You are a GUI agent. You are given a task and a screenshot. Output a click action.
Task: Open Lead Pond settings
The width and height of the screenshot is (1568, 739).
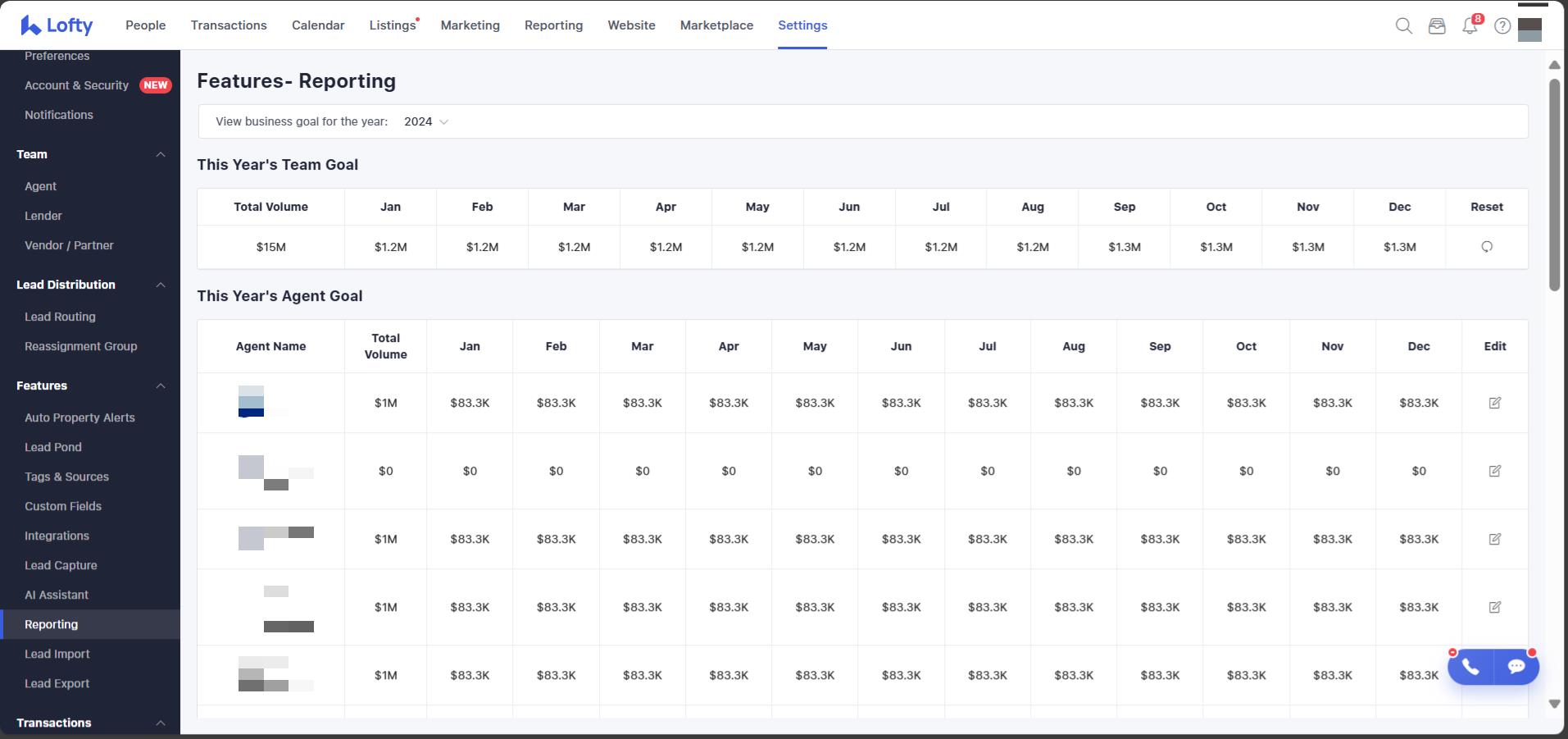pyautogui.click(x=53, y=447)
